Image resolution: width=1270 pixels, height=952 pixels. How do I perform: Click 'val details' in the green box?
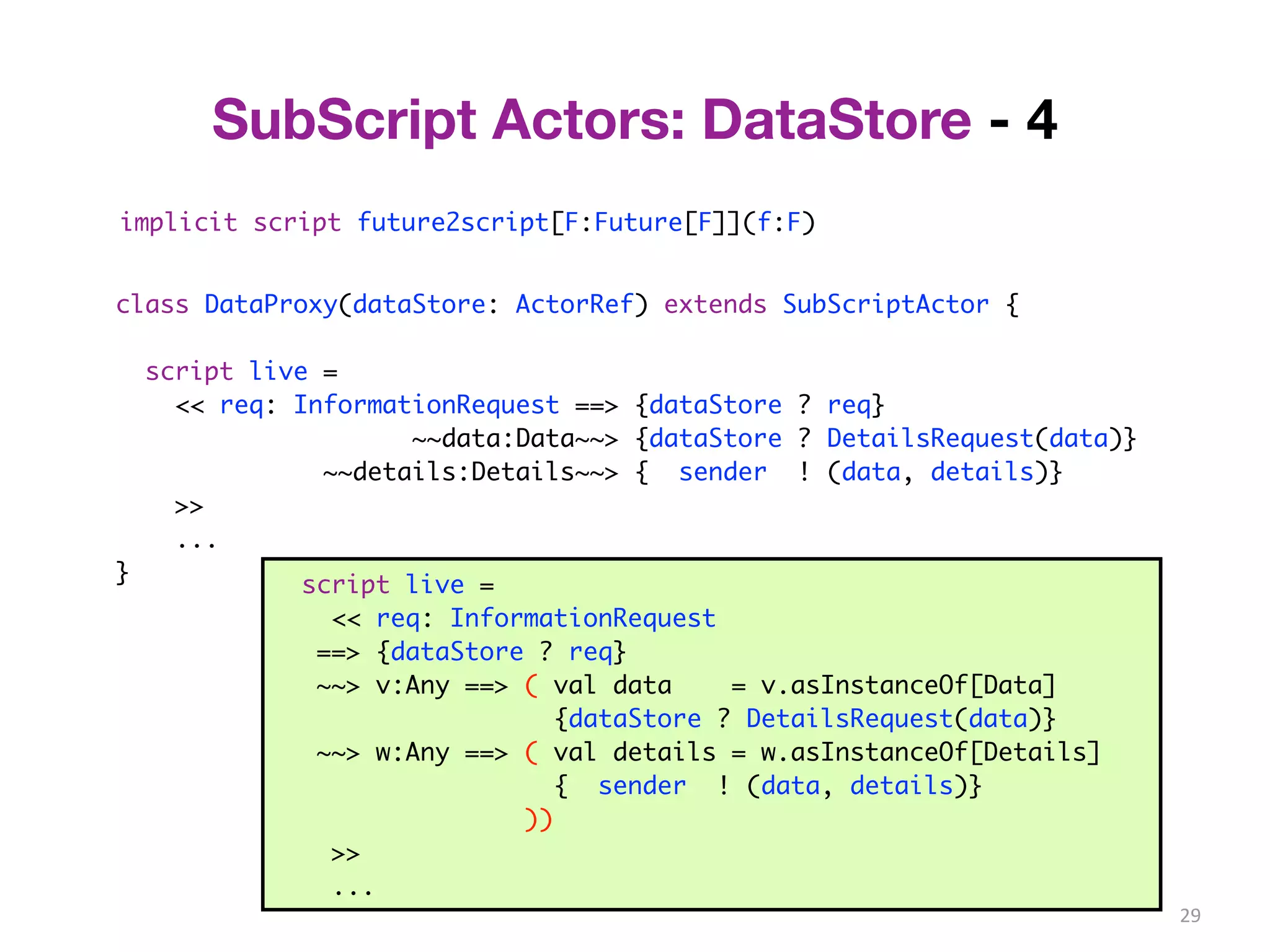[634, 753]
